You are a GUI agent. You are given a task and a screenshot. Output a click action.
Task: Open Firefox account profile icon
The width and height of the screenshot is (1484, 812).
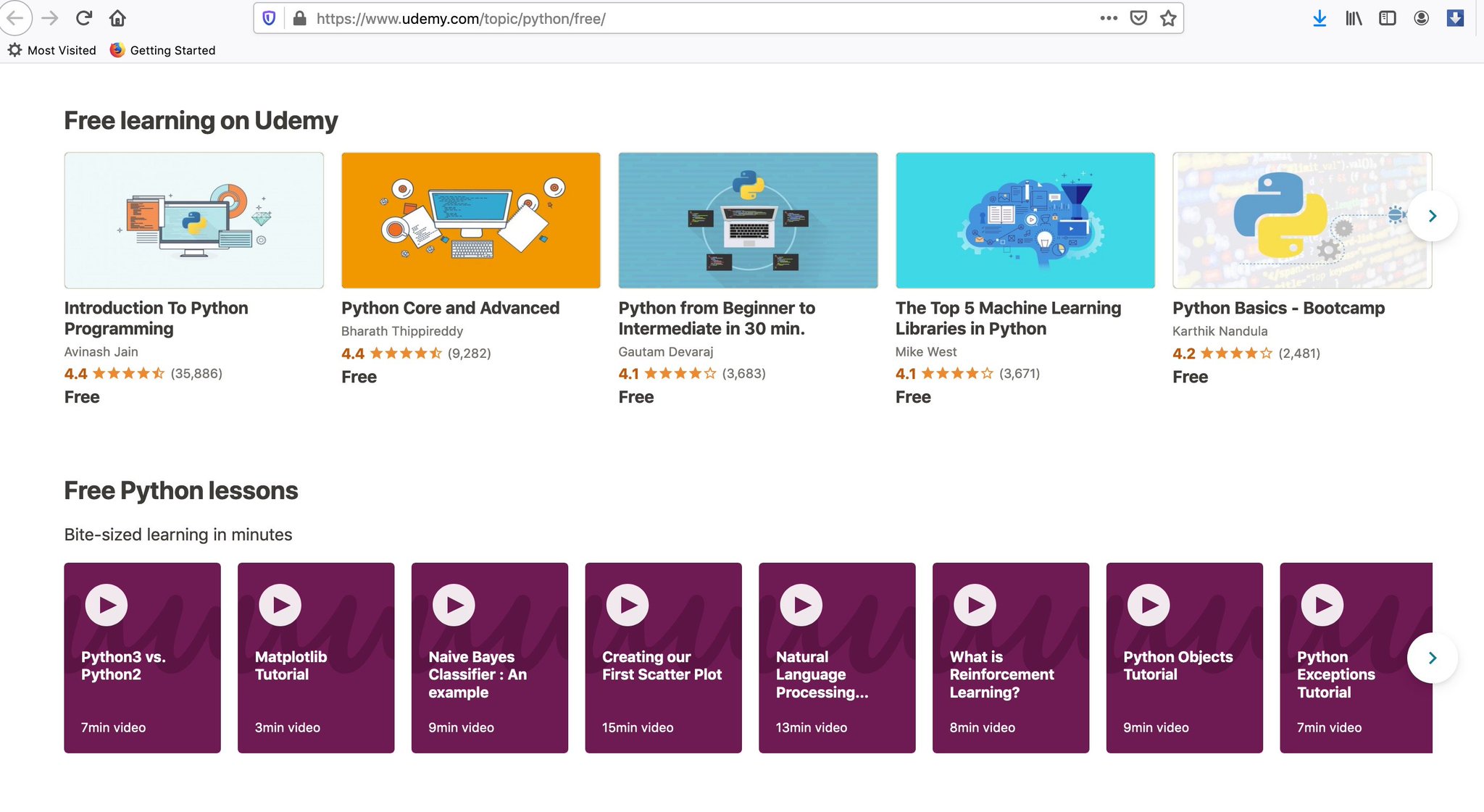pos(1421,18)
